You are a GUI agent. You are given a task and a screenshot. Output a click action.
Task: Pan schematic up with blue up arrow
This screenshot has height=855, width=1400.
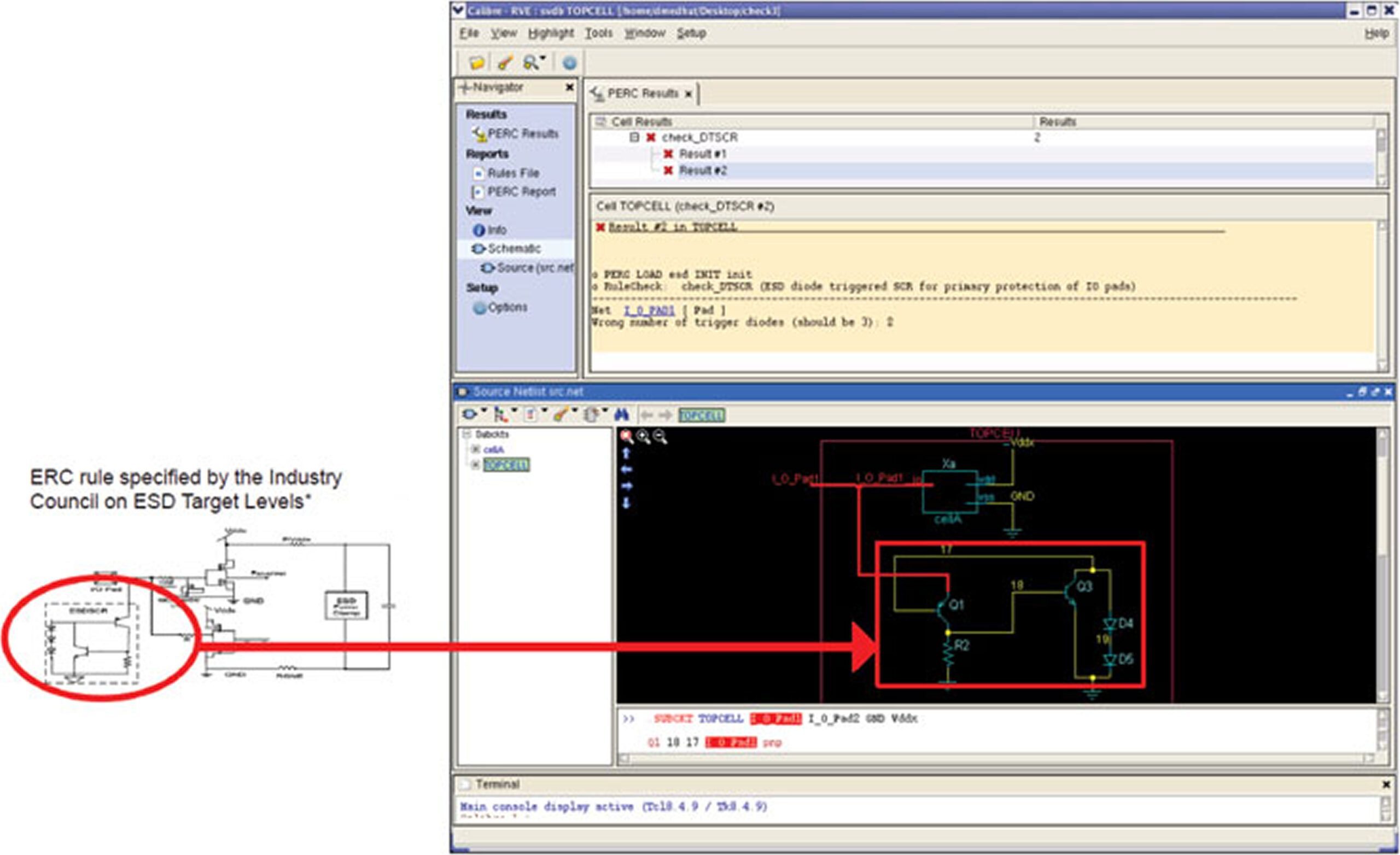click(x=626, y=453)
